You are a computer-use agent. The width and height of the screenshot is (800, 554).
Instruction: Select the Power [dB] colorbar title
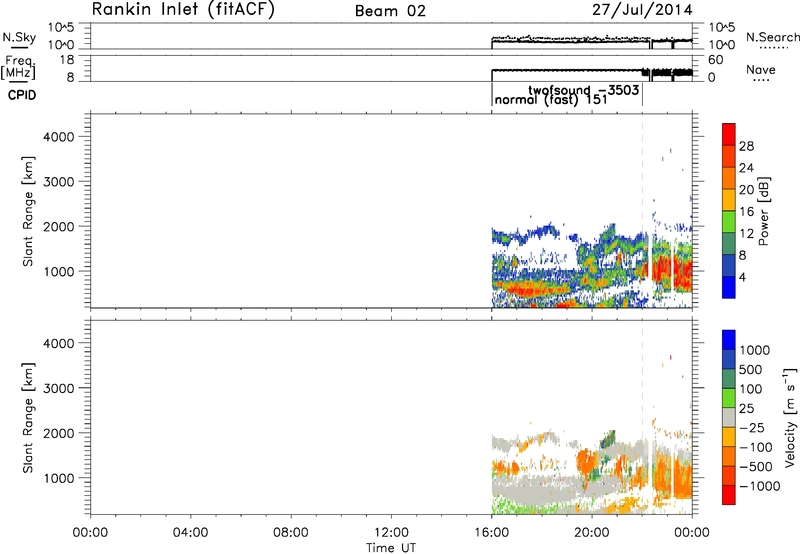pyautogui.click(x=764, y=211)
